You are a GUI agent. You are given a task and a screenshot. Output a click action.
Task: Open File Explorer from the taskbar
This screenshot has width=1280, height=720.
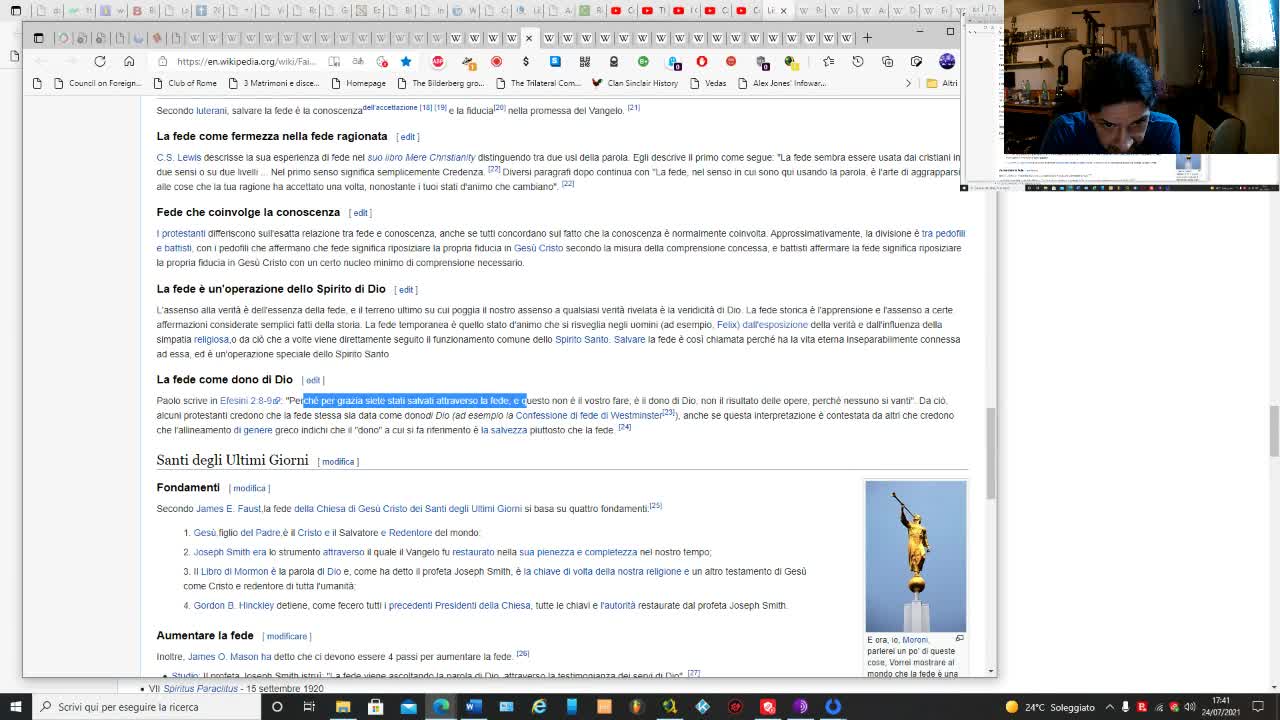(x=343, y=707)
